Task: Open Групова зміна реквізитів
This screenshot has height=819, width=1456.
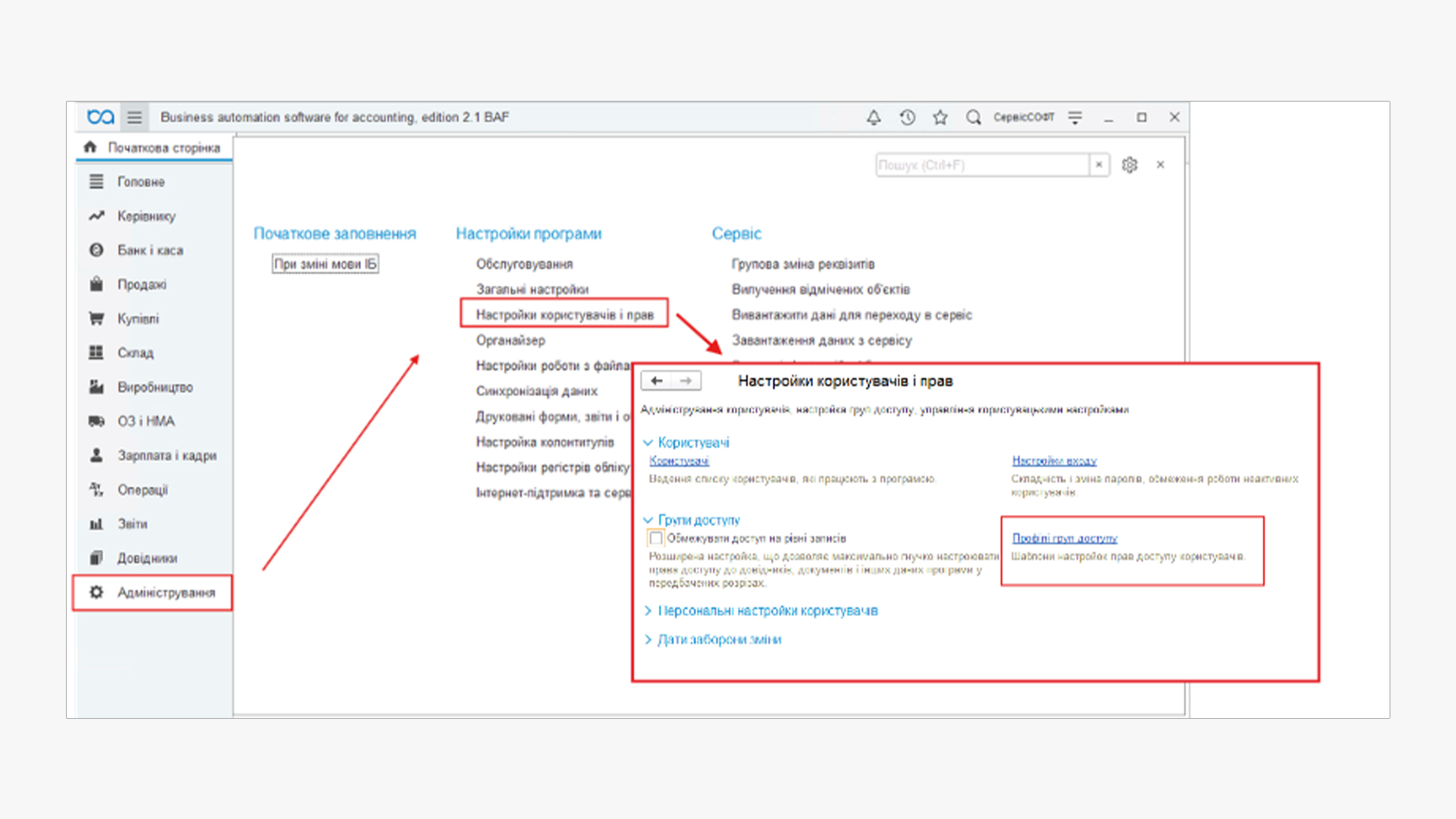Action: coord(803,264)
